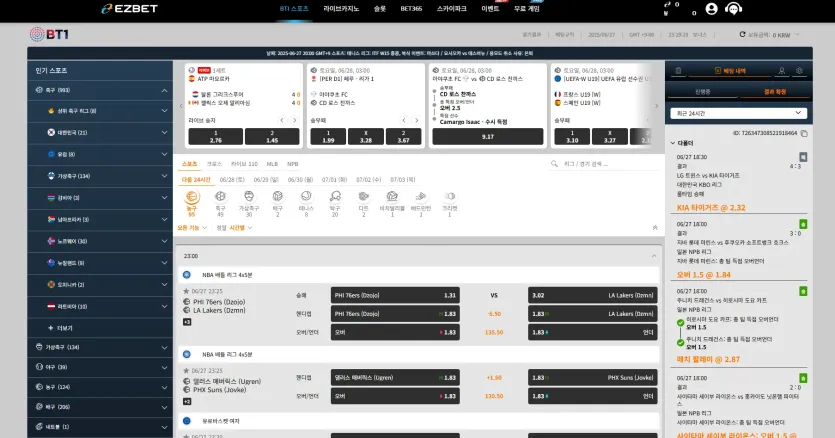Screen dimensions: 835x438
Task: Expand the 대한민국 (21) league list
Action: 165,132
